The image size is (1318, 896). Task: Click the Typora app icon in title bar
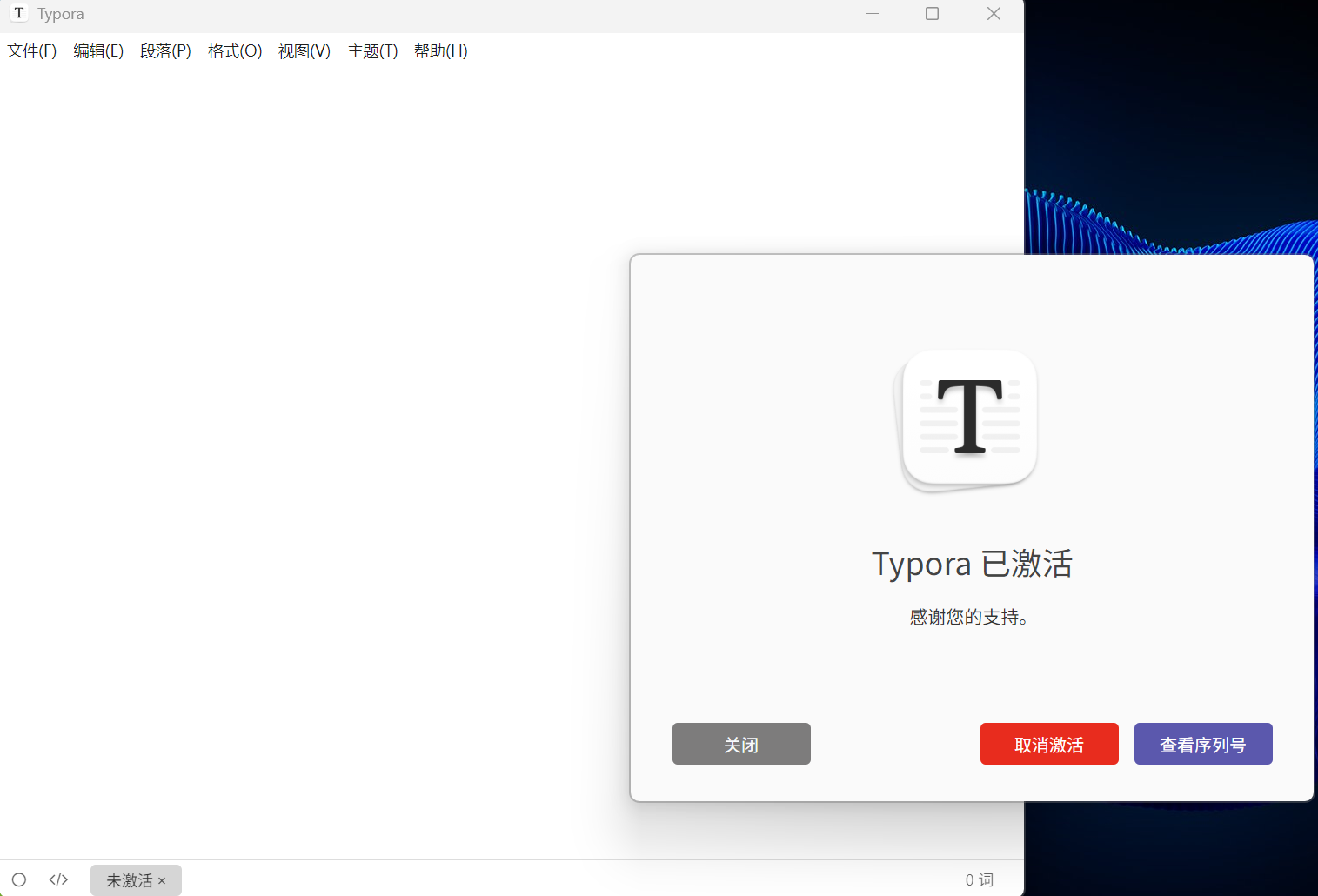point(19,13)
